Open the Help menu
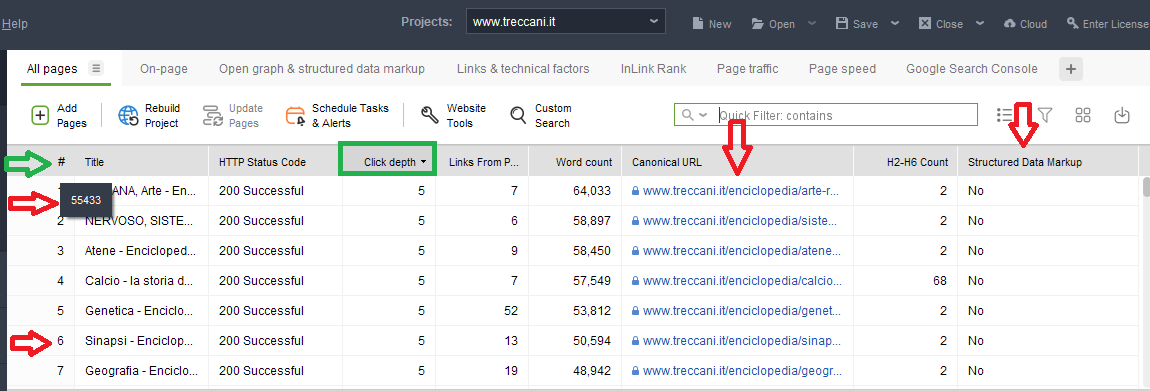This screenshot has width=1150, height=391. pyautogui.click(x=14, y=24)
